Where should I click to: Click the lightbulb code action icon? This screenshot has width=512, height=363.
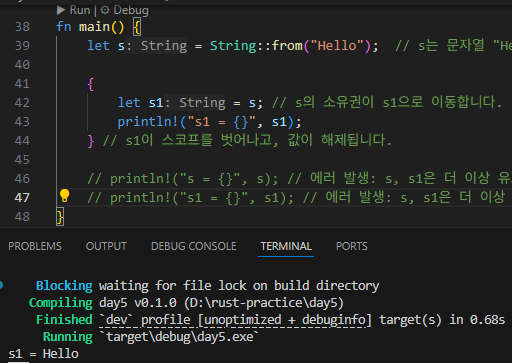click(64, 196)
